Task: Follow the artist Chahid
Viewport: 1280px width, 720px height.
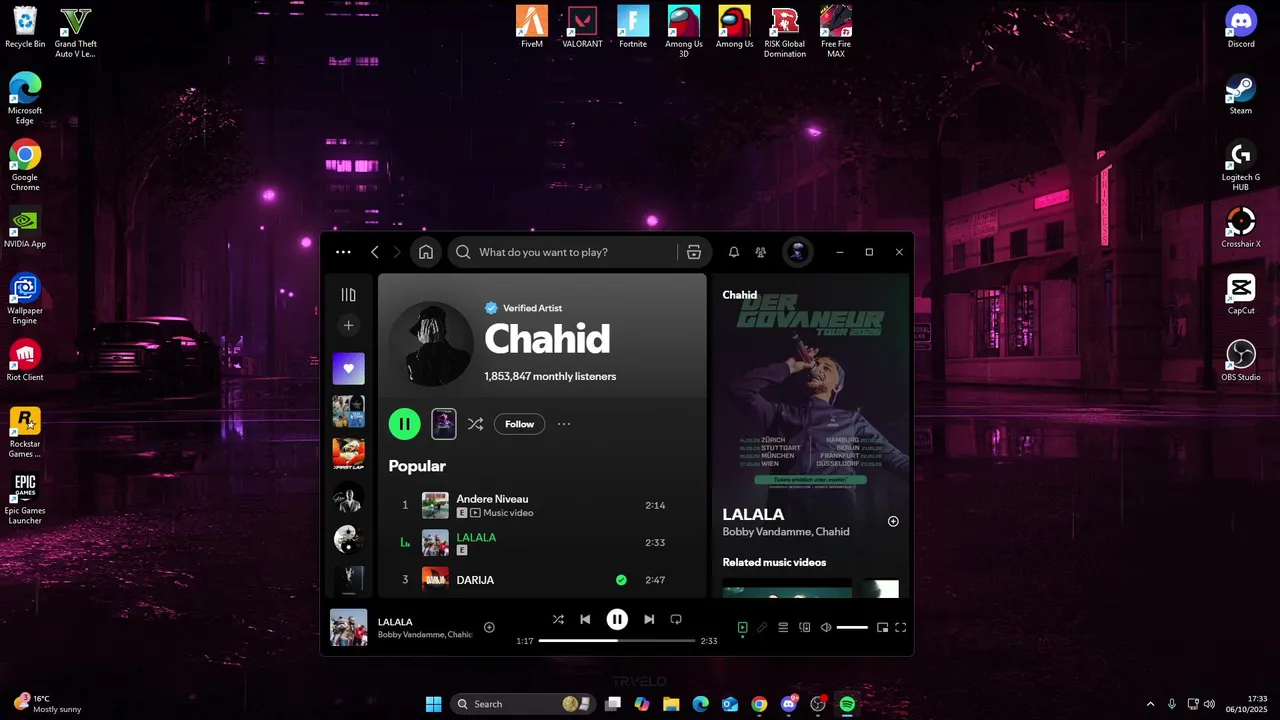Action: [519, 424]
